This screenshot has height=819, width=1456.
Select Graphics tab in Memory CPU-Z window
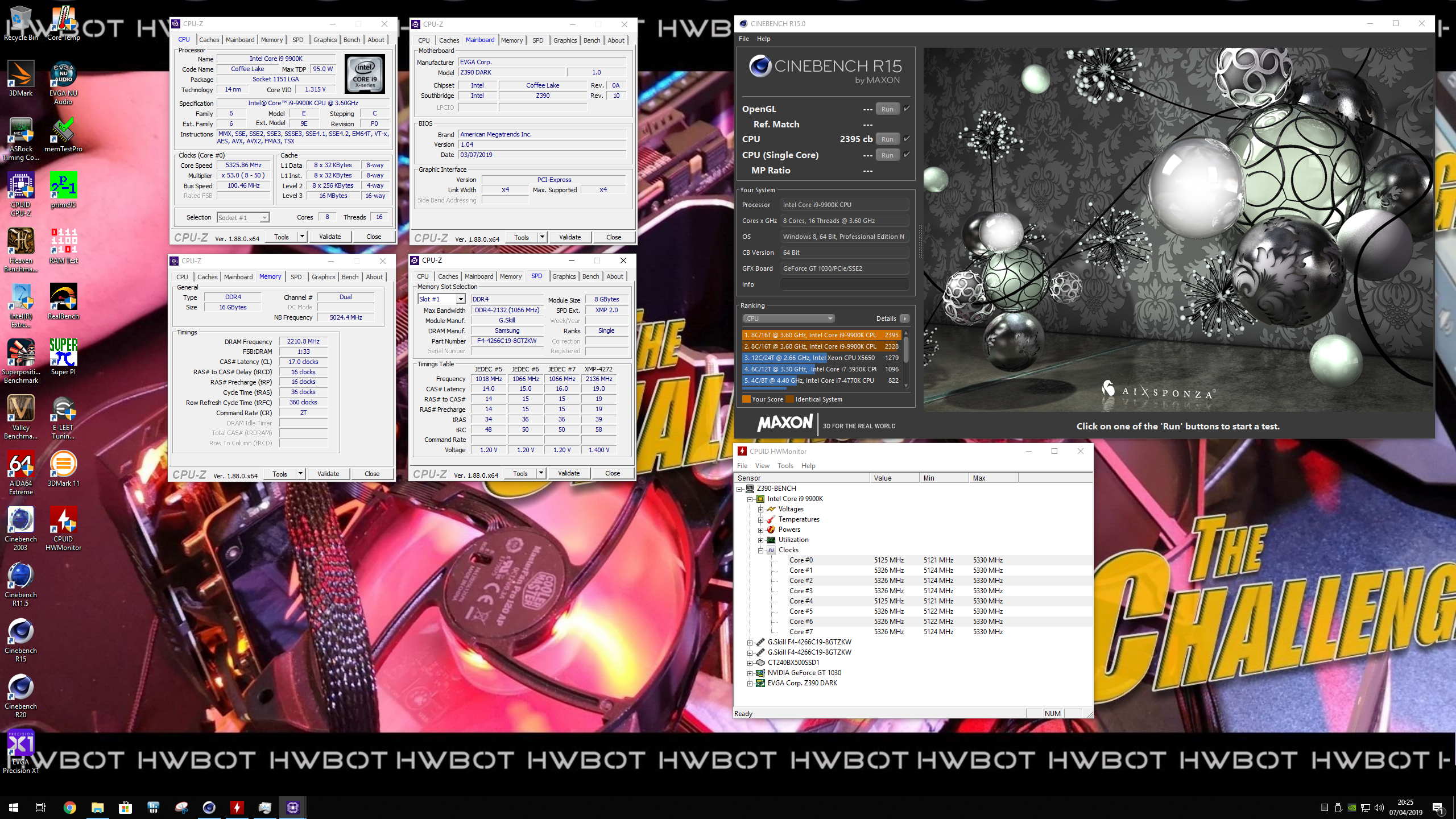coord(323,277)
